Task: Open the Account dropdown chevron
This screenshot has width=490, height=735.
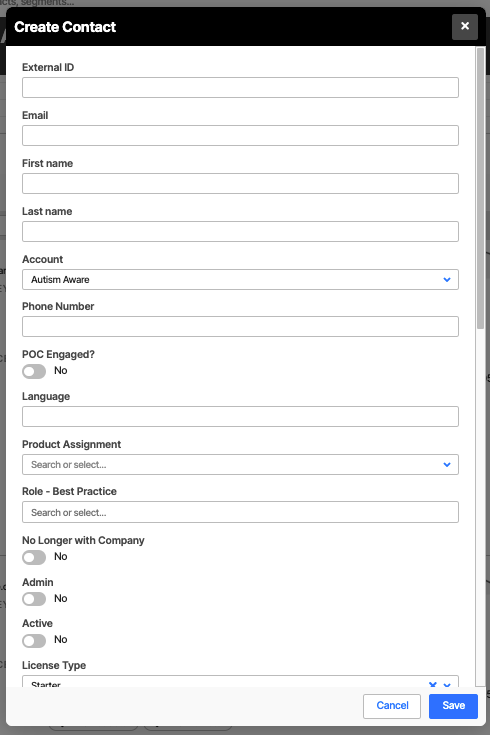Action: tap(447, 279)
